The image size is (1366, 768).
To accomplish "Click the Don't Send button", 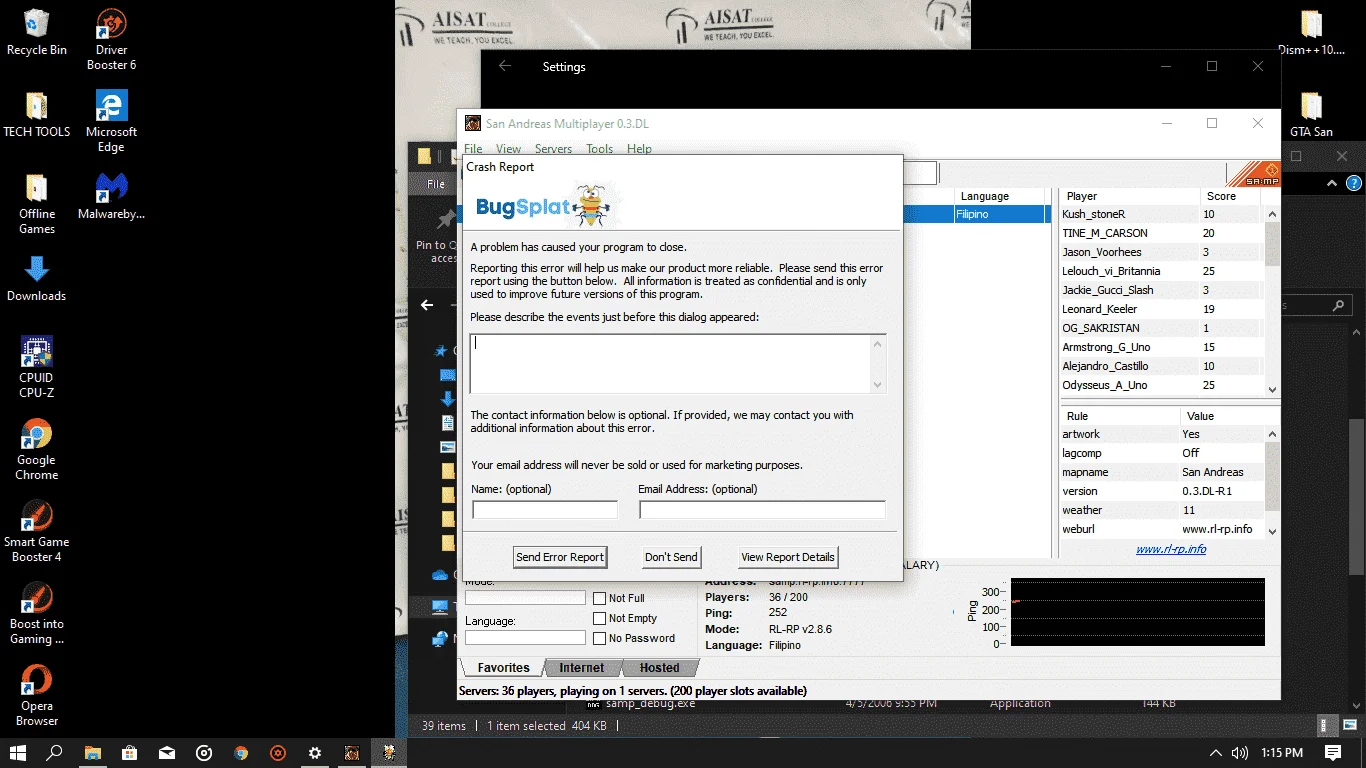I will coord(671,557).
